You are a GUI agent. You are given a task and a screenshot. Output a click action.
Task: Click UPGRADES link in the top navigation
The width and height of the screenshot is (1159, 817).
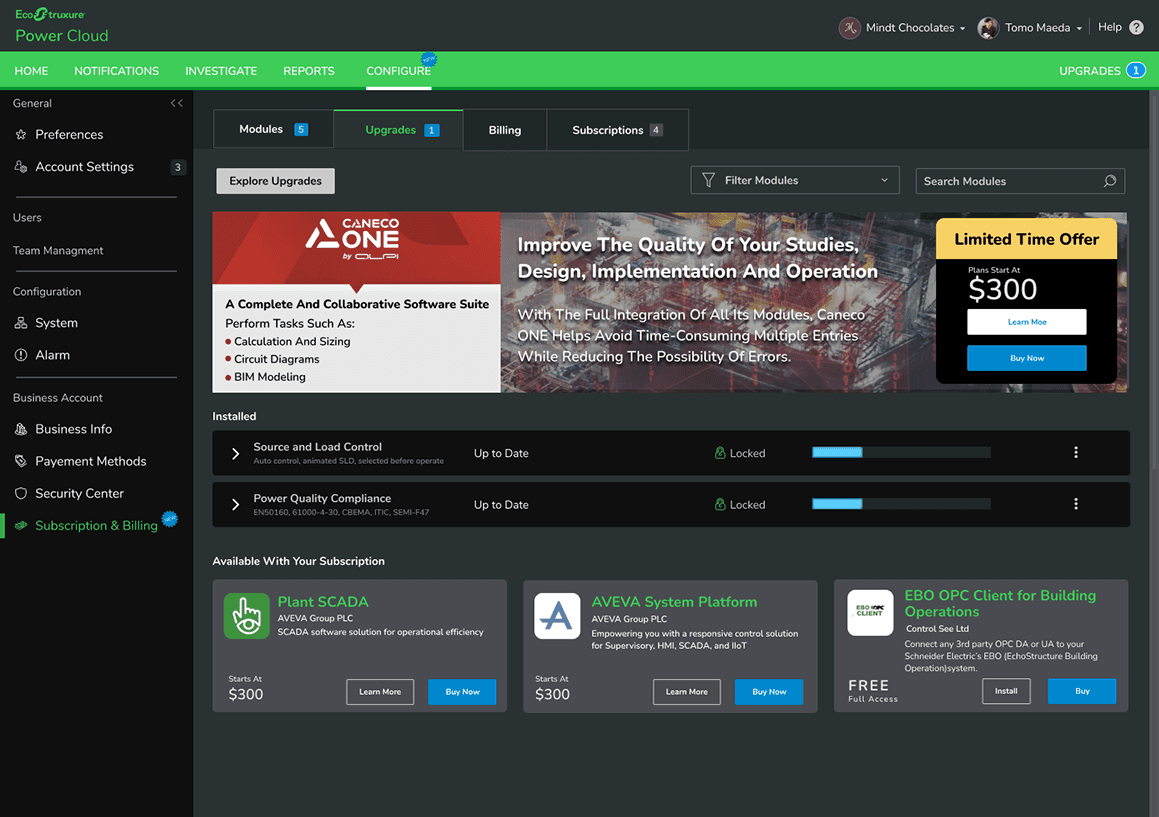click(x=1090, y=71)
